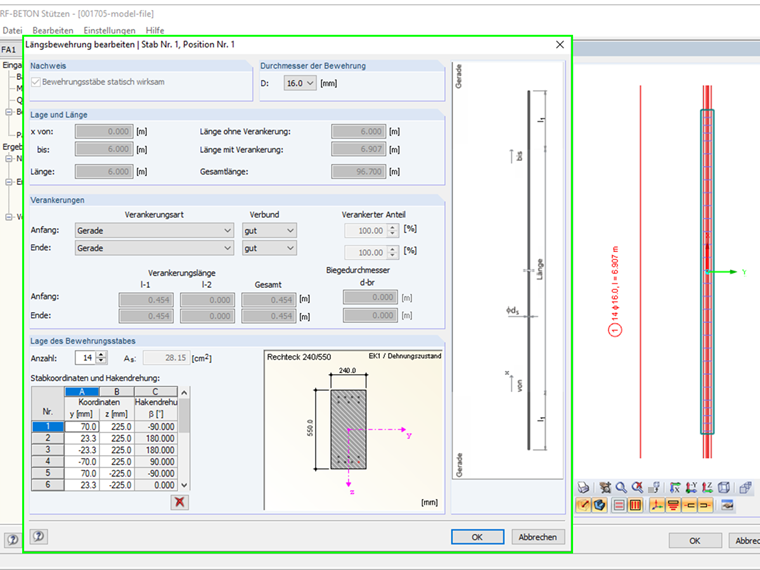
Task: Click the x von field showing 0.000
Action: 104,131
